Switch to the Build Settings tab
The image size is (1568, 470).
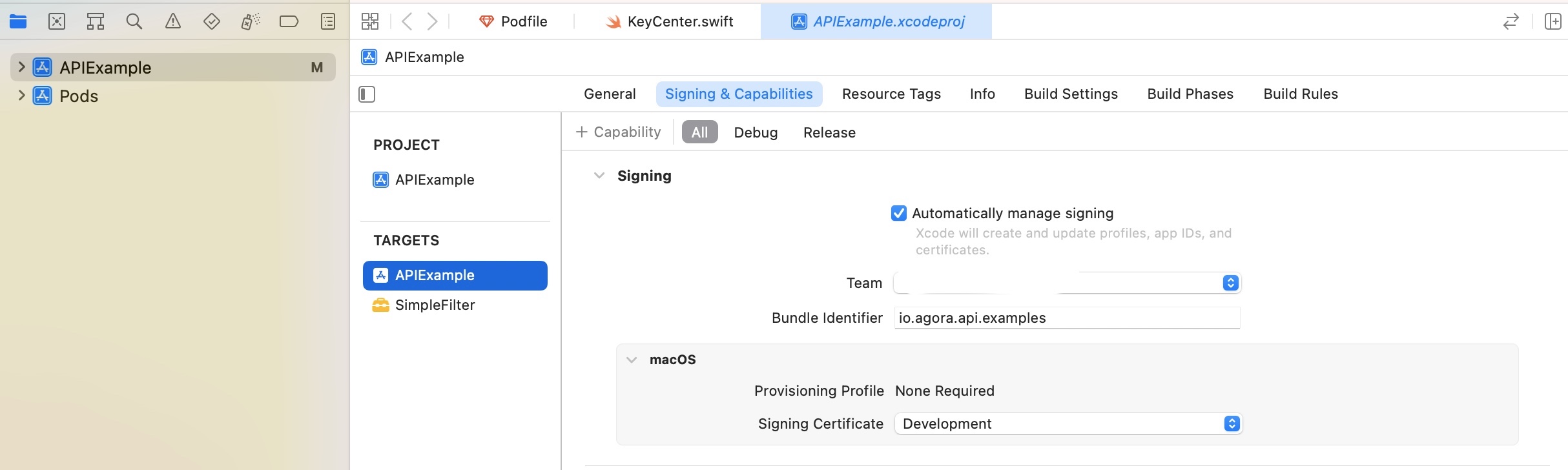[x=1071, y=94]
